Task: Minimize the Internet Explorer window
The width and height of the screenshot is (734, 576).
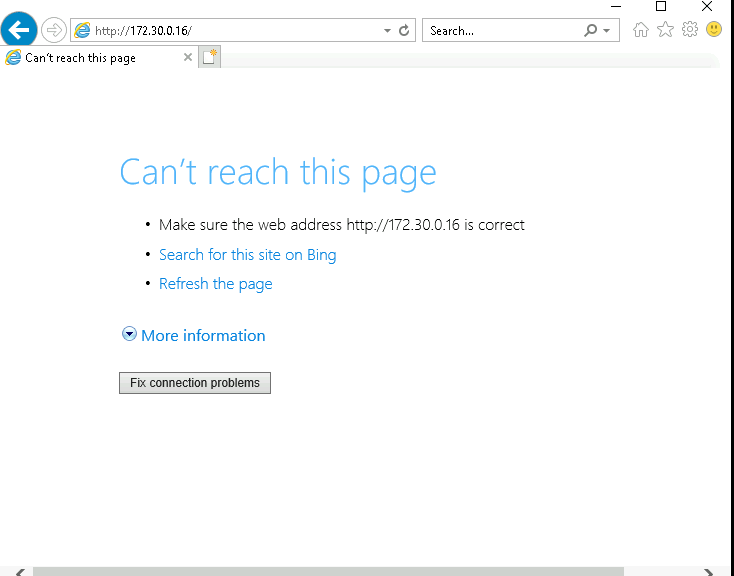Action: coord(616,7)
